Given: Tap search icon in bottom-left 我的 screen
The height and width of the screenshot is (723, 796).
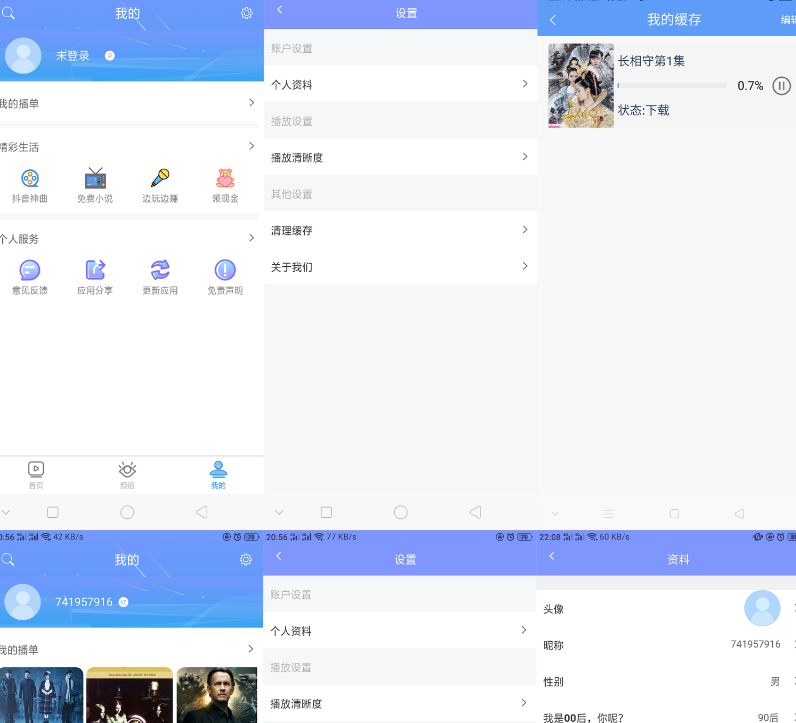Looking at the screenshot, I should (x=8, y=560).
